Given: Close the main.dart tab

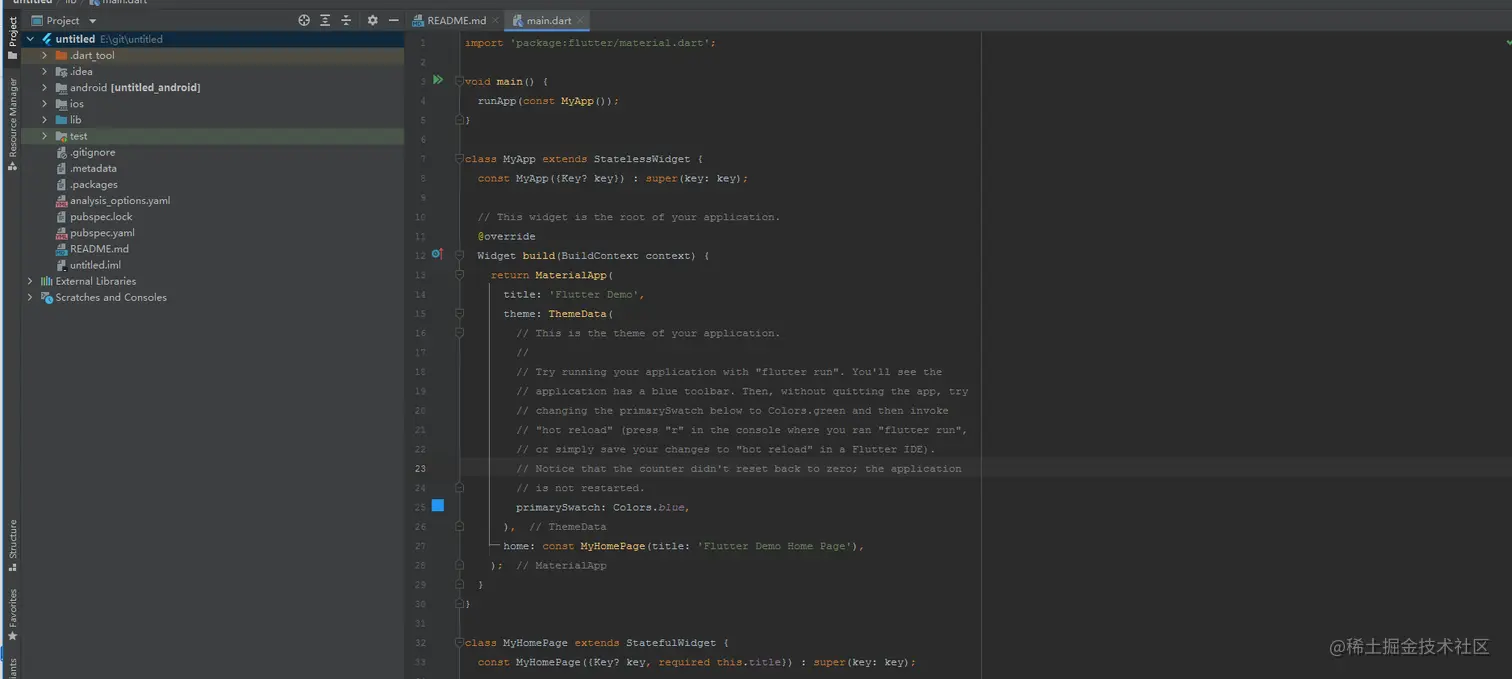Looking at the screenshot, I should tap(581, 20).
